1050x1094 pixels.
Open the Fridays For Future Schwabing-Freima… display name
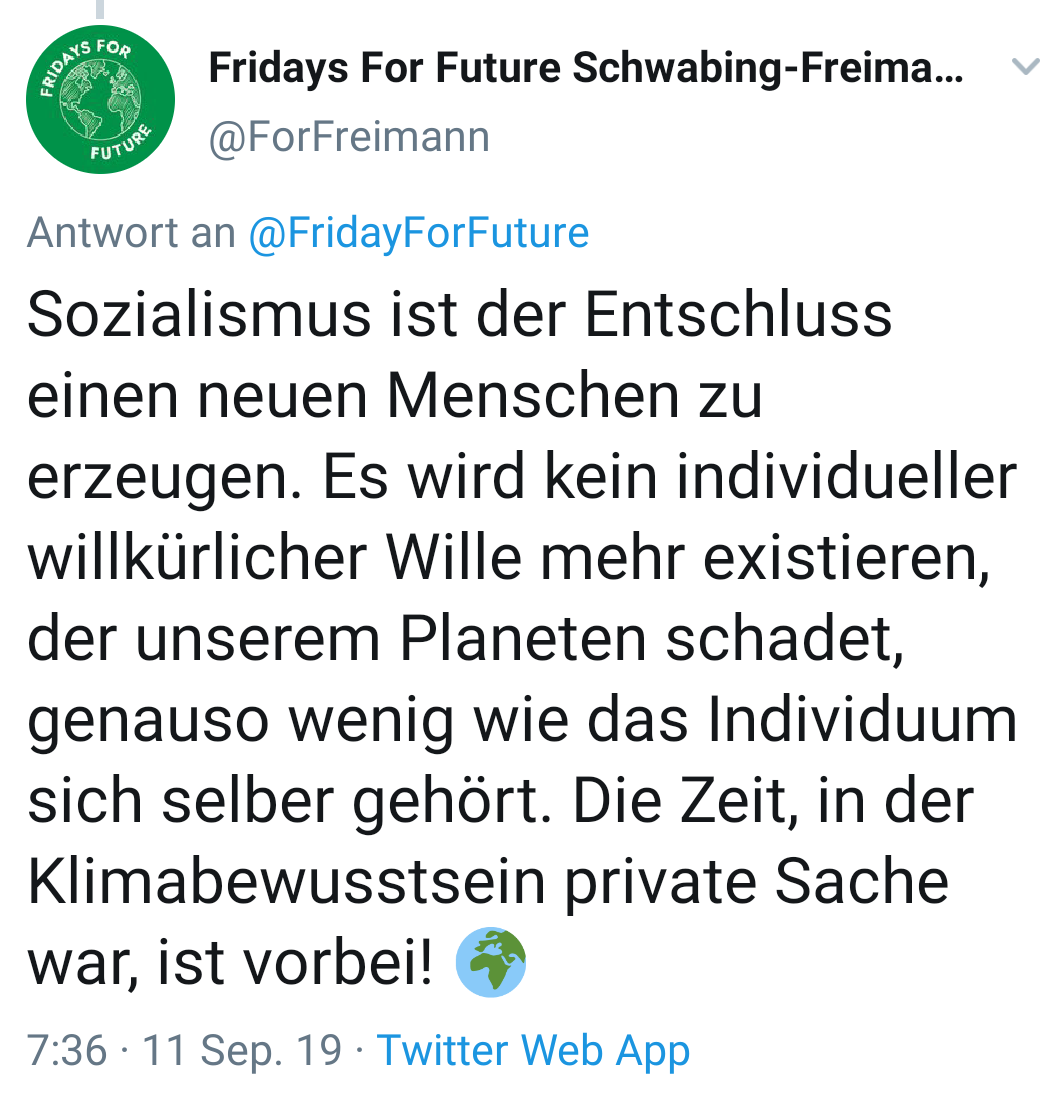[586, 68]
